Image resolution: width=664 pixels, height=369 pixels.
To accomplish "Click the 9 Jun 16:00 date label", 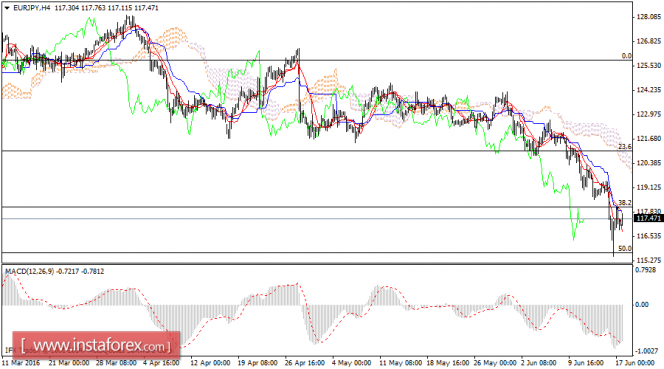I will coord(586,363).
